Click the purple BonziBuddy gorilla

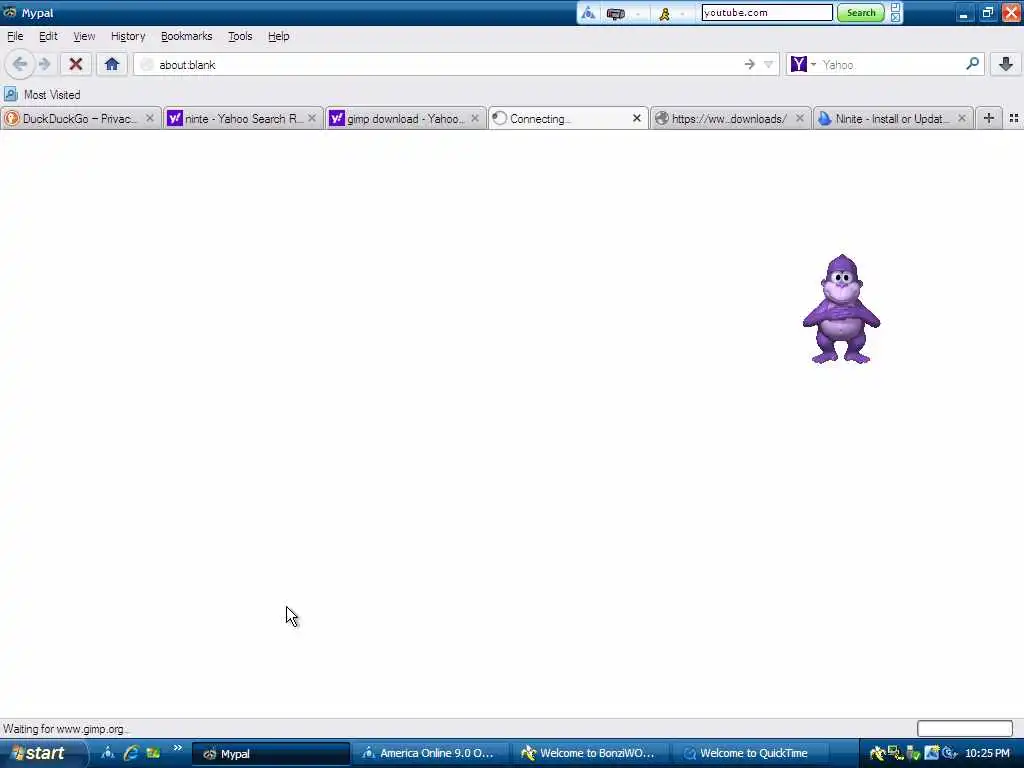click(841, 309)
